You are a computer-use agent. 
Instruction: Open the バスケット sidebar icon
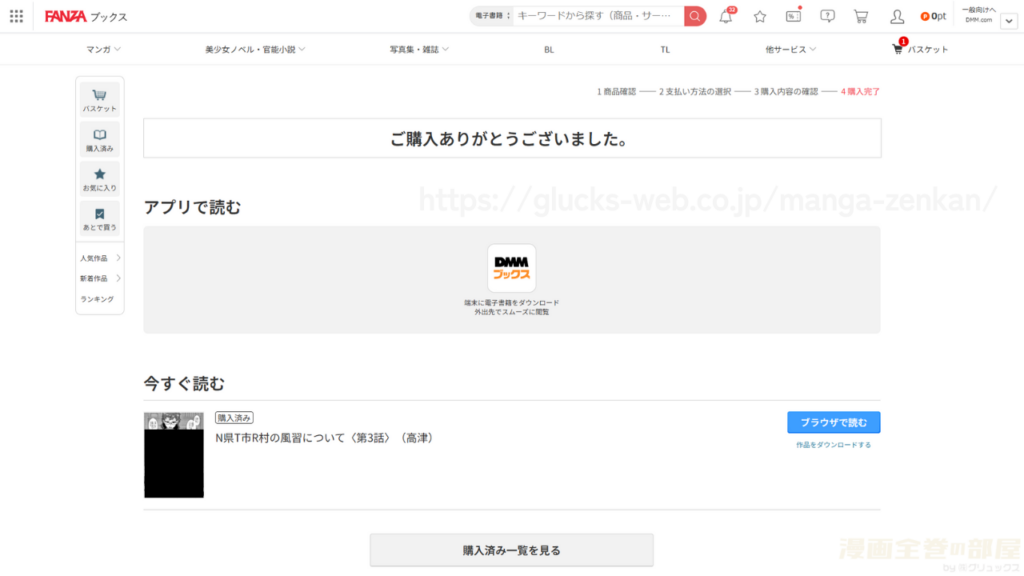[99, 100]
